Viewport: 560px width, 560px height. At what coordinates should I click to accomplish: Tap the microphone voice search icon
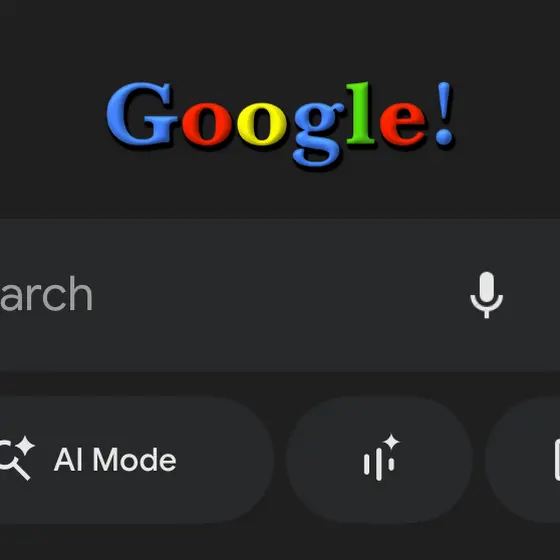486,295
